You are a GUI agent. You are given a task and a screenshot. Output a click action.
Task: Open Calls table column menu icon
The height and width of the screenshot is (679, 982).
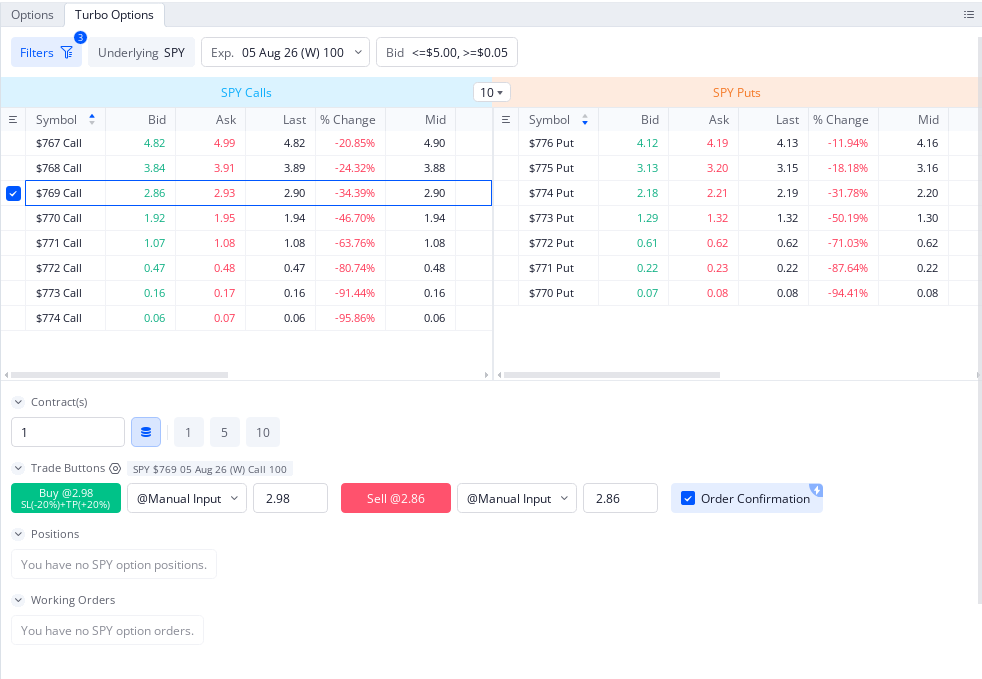tap(13, 120)
